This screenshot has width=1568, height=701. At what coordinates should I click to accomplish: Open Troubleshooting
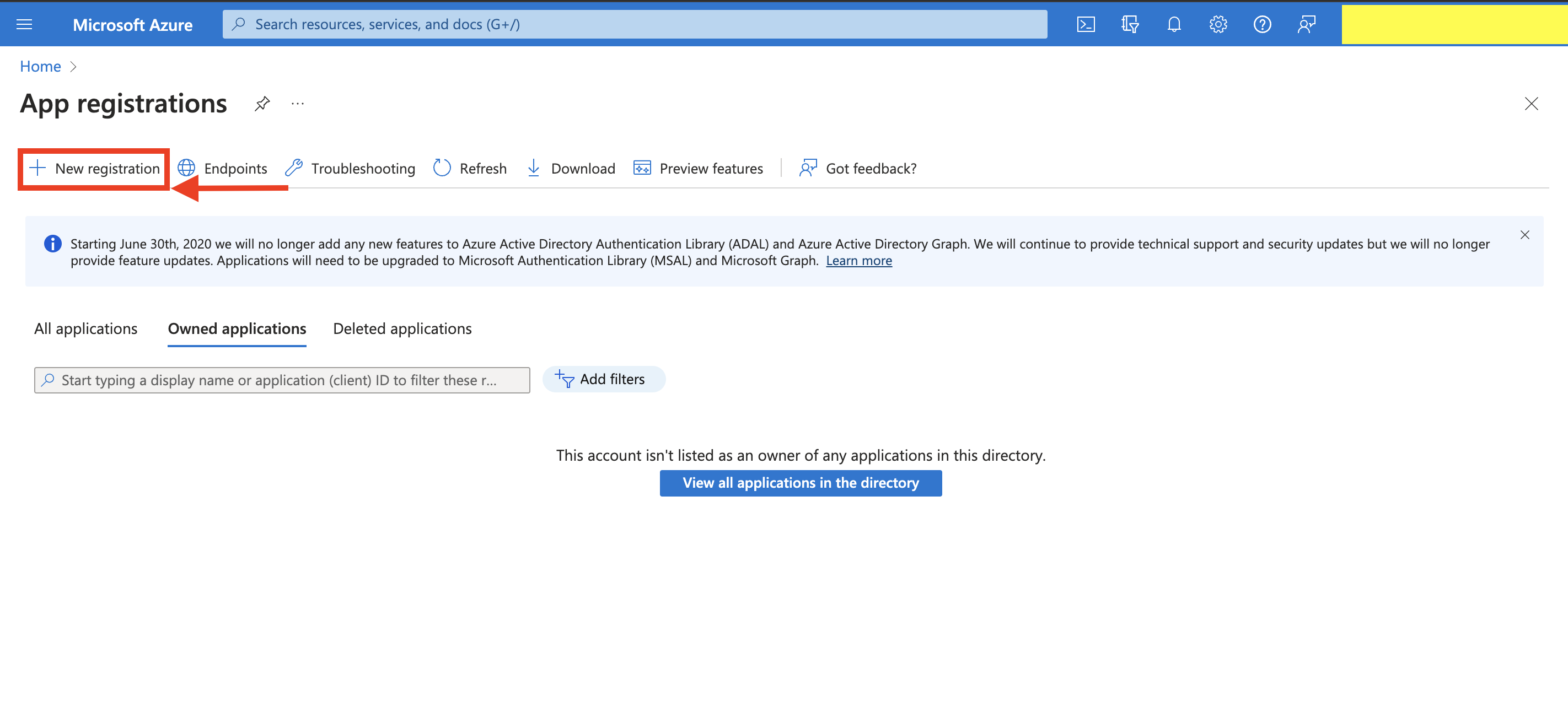point(350,169)
